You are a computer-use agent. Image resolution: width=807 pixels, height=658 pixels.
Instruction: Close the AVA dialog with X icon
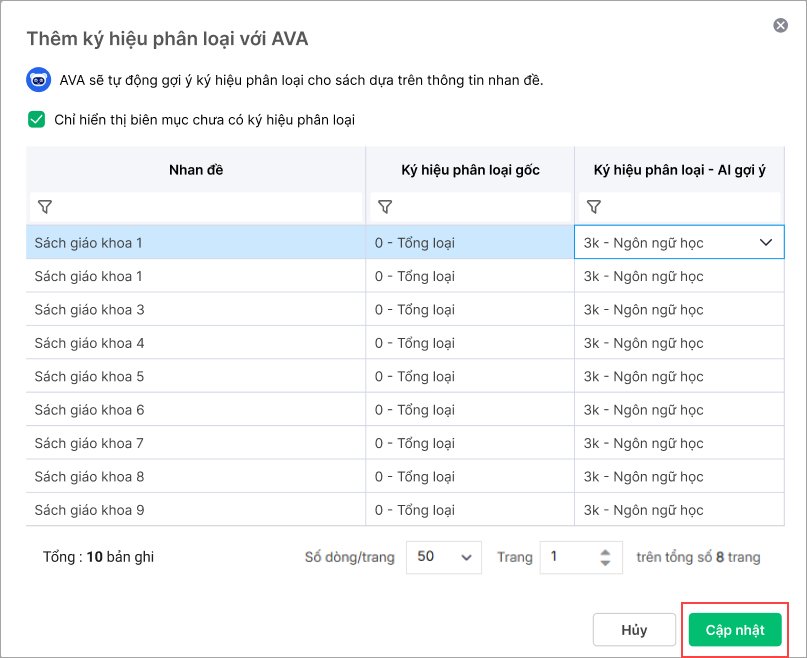(x=780, y=25)
